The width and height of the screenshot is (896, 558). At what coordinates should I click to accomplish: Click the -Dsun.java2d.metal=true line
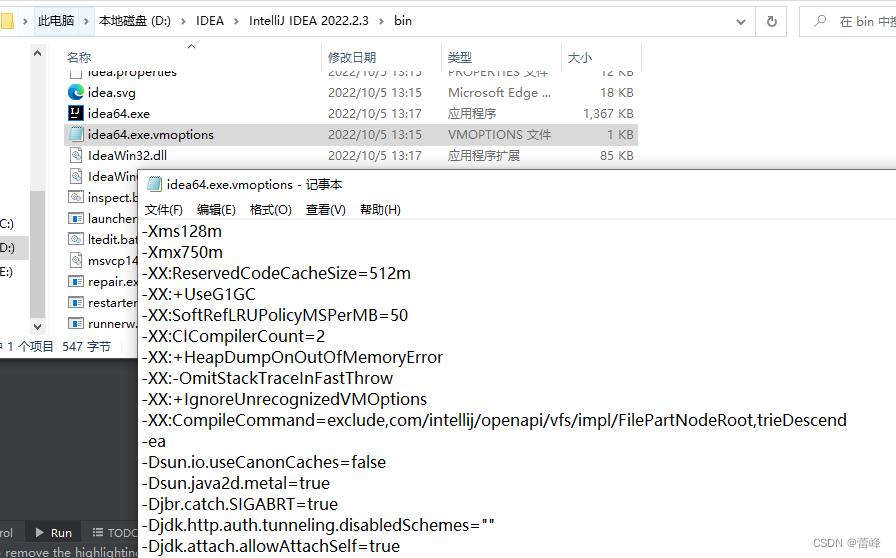click(x=236, y=483)
